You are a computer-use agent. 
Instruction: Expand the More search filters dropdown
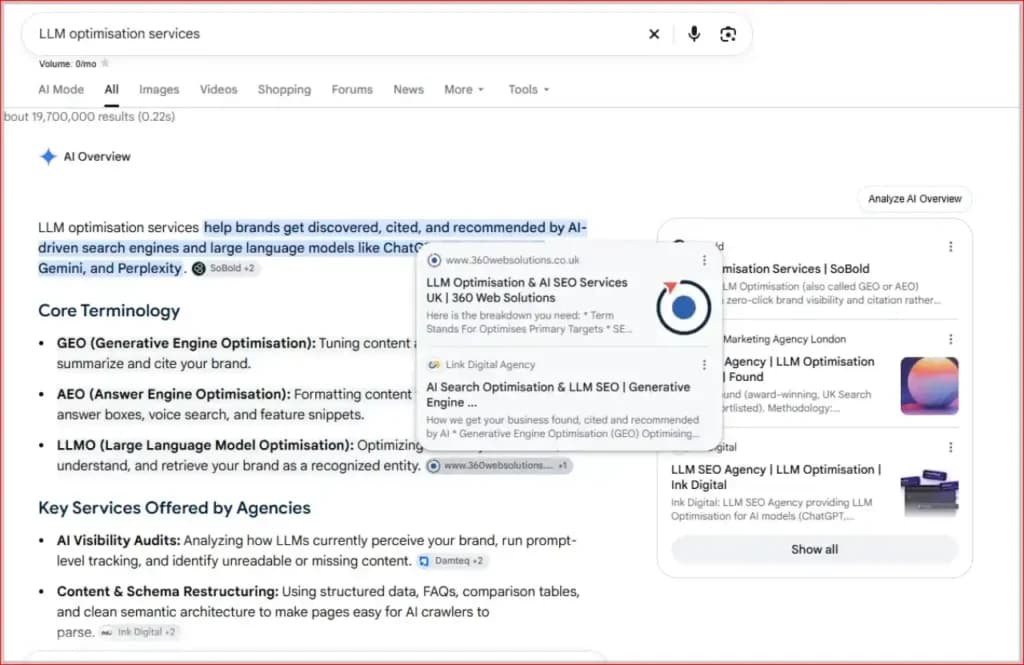point(464,89)
